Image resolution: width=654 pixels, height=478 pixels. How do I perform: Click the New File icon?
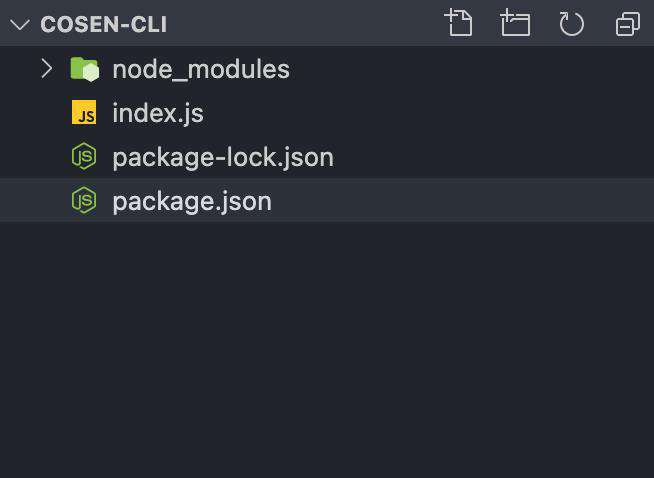459,23
